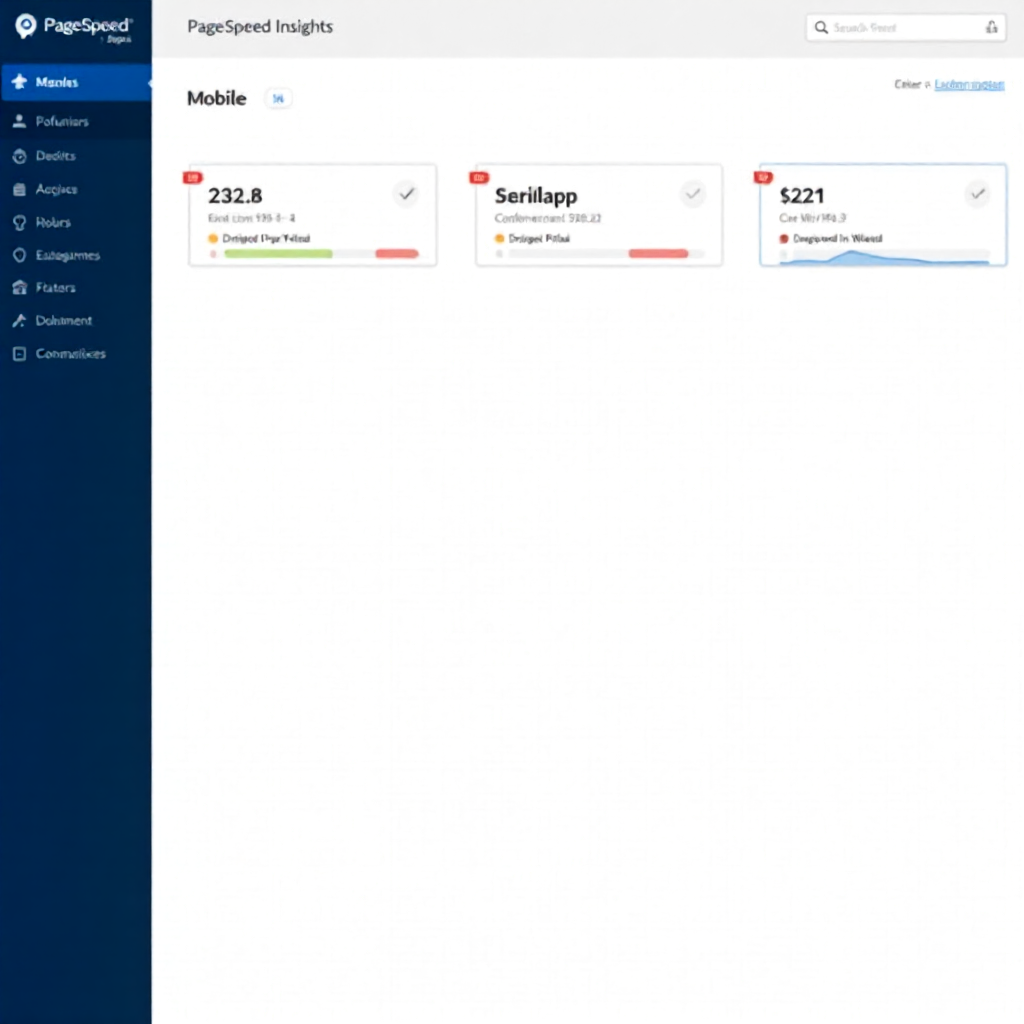Viewport: 1024px width, 1024px height.
Task: Open the Rolurs sidebar item
Action: point(76,223)
